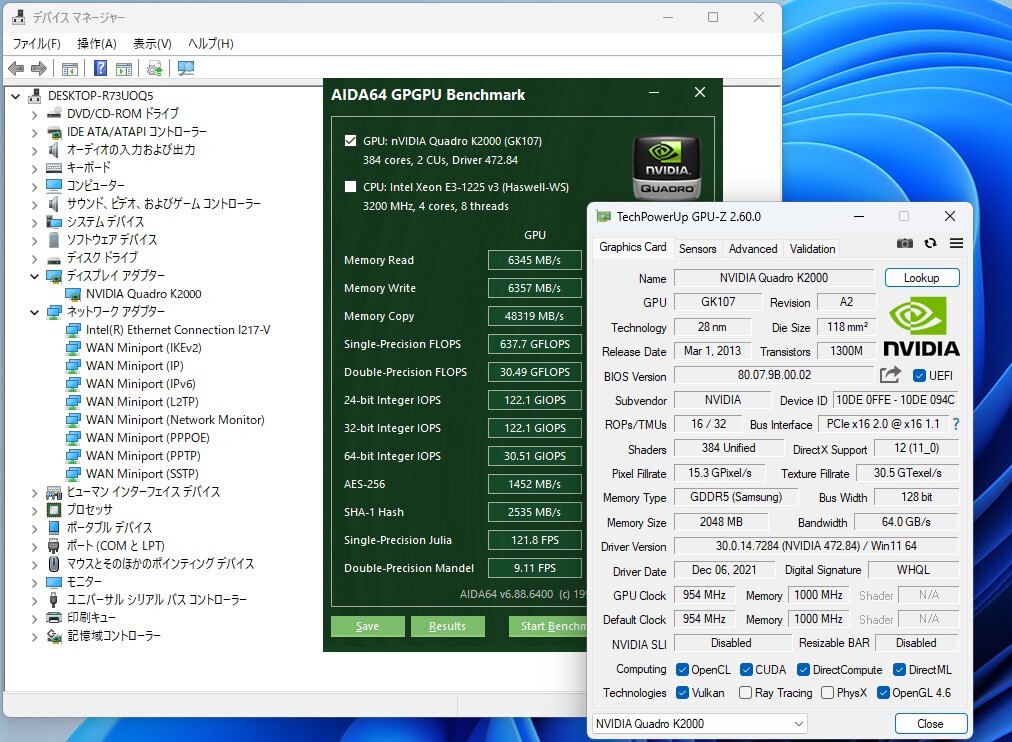Click the action pane toolbar icon beside Help

click(x=124, y=68)
